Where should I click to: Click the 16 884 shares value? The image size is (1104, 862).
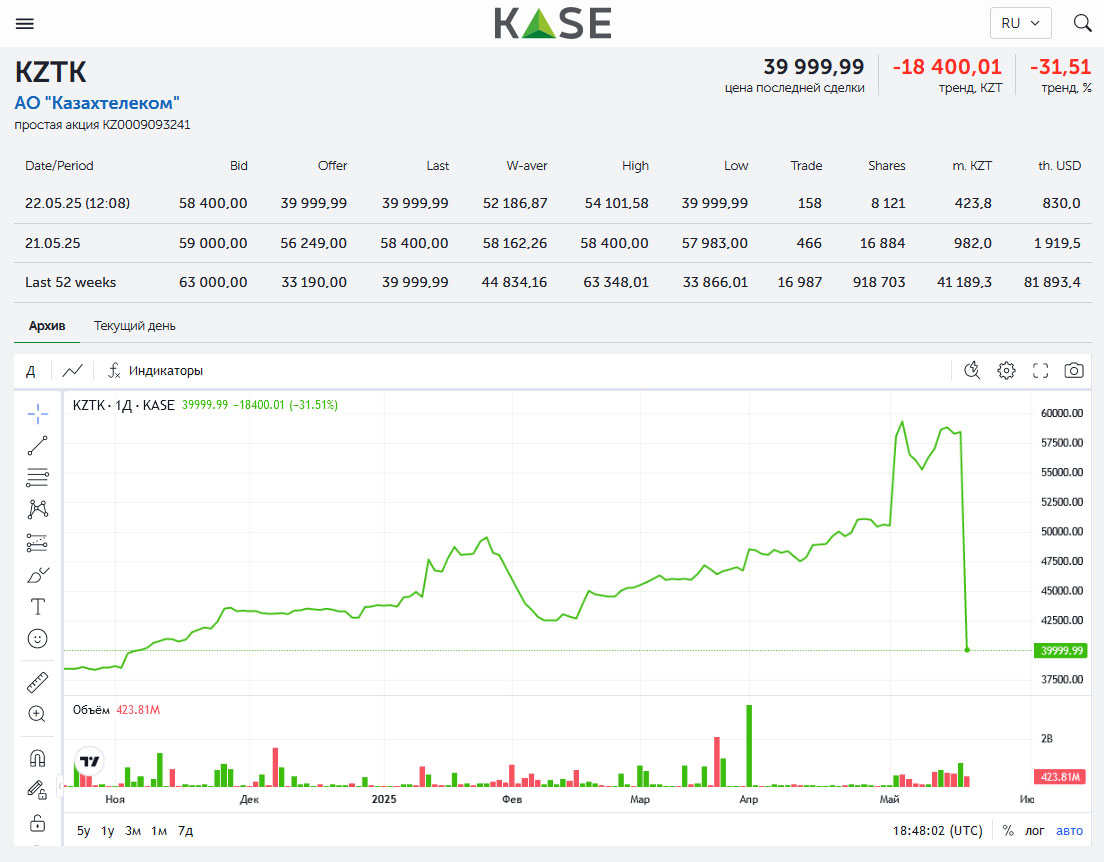pos(882,244)
